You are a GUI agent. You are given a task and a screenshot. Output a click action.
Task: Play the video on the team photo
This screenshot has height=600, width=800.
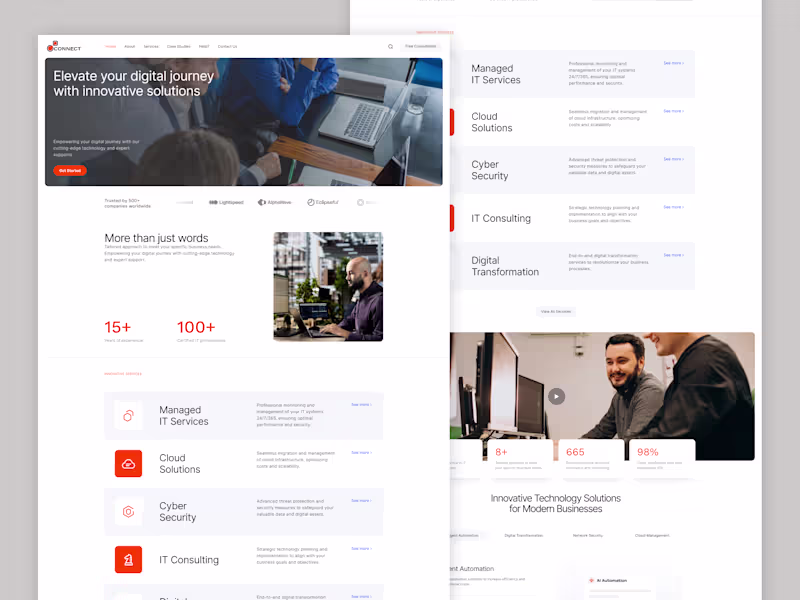(x=556, y=396)
